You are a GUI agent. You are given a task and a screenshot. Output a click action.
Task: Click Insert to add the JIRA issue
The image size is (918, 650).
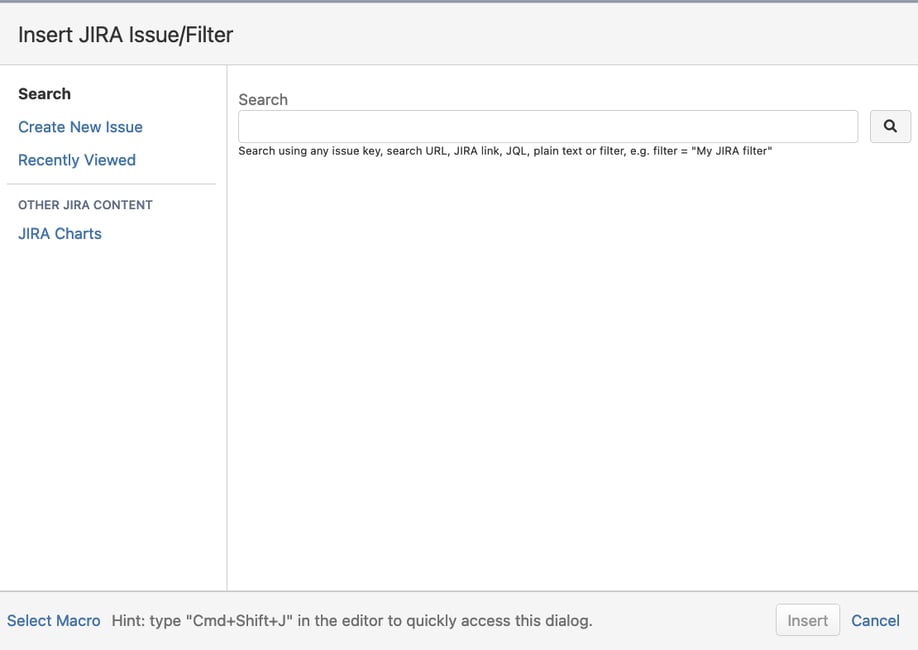pyautogui.click(x=807, y=620)
